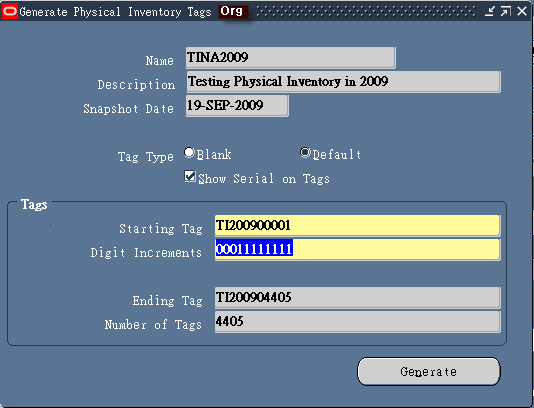534x408 pixels.
Task: Minimize the Generate Physical Inventory Tags window
Action: tap(489, 12)
